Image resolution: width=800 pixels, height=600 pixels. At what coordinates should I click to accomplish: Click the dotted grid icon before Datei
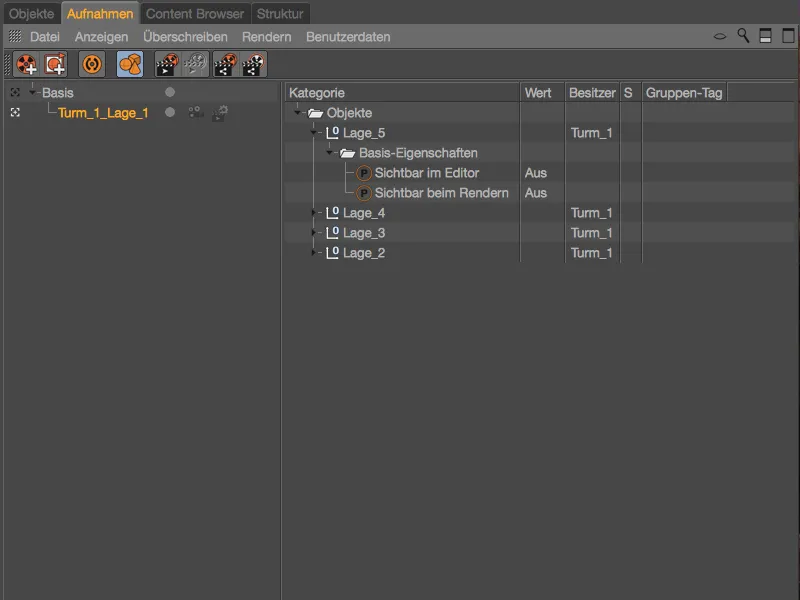click(x=15, y=36)
